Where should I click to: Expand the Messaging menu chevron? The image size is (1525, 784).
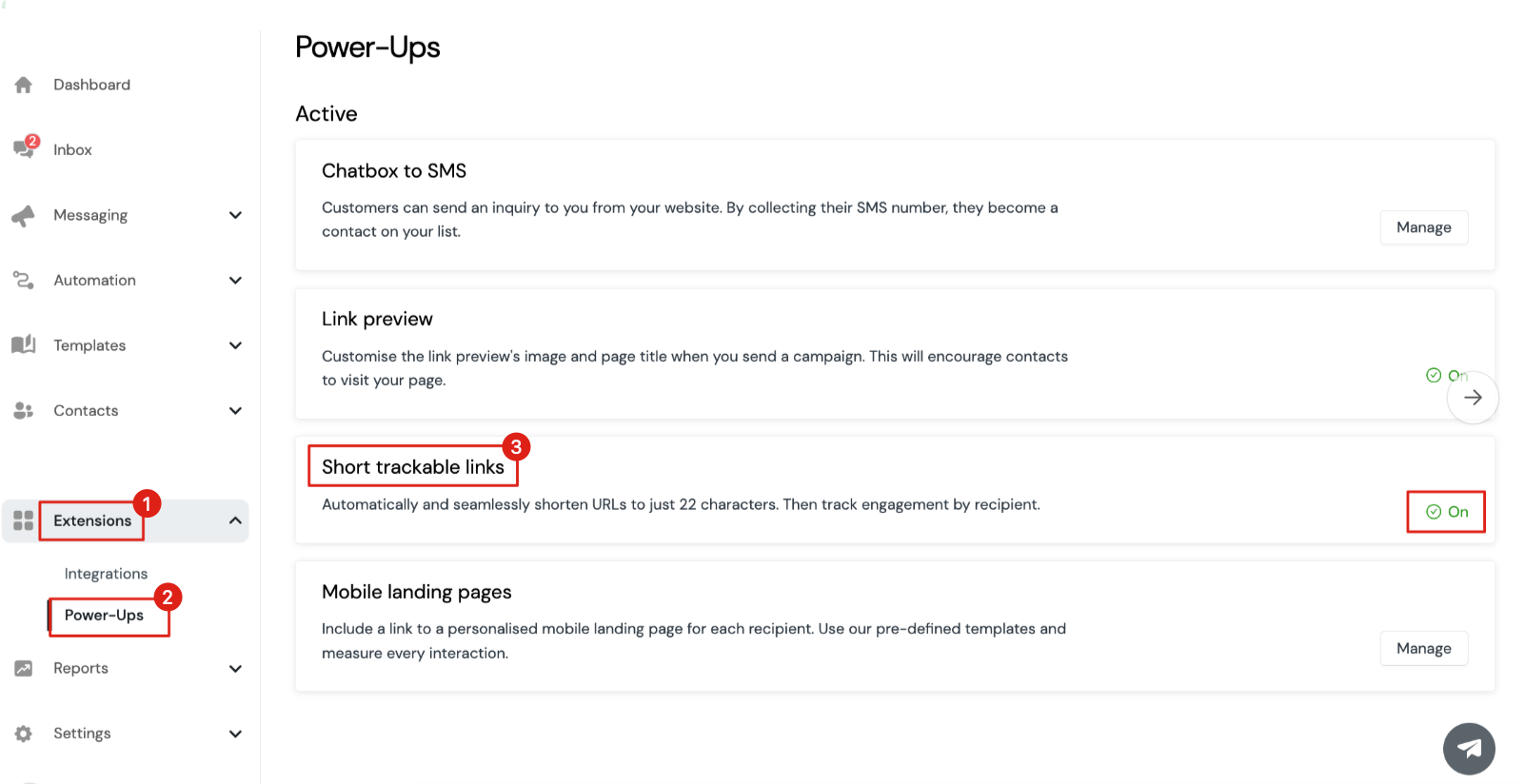[235, 215]
